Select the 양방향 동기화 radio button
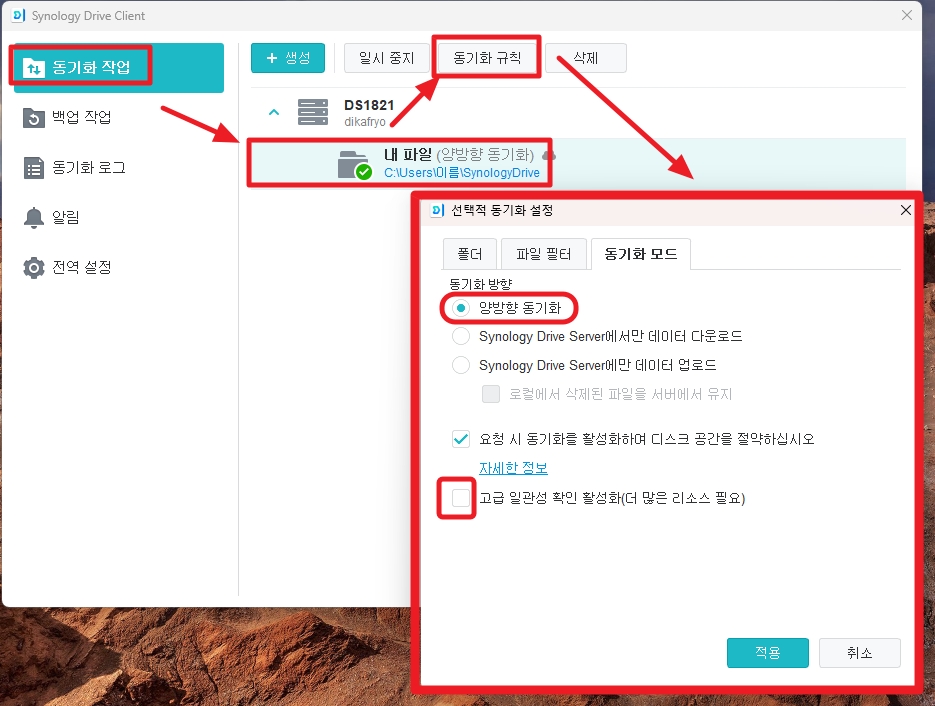Image resolution: width=935 pixels, height=706 pixels. [460, 309]
